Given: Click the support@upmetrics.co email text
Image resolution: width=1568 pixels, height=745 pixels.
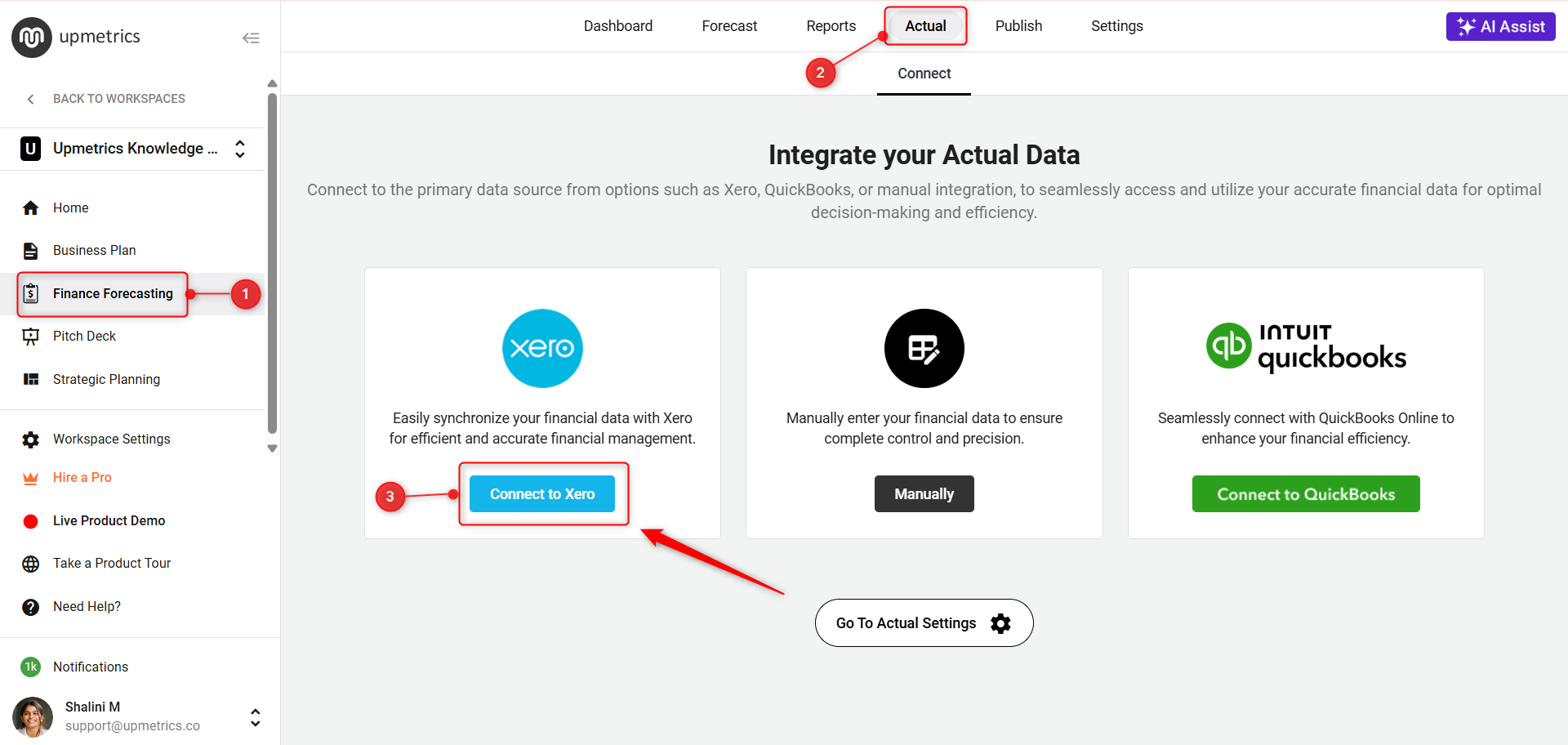Looking at the screenshot, I should point(132,726).
